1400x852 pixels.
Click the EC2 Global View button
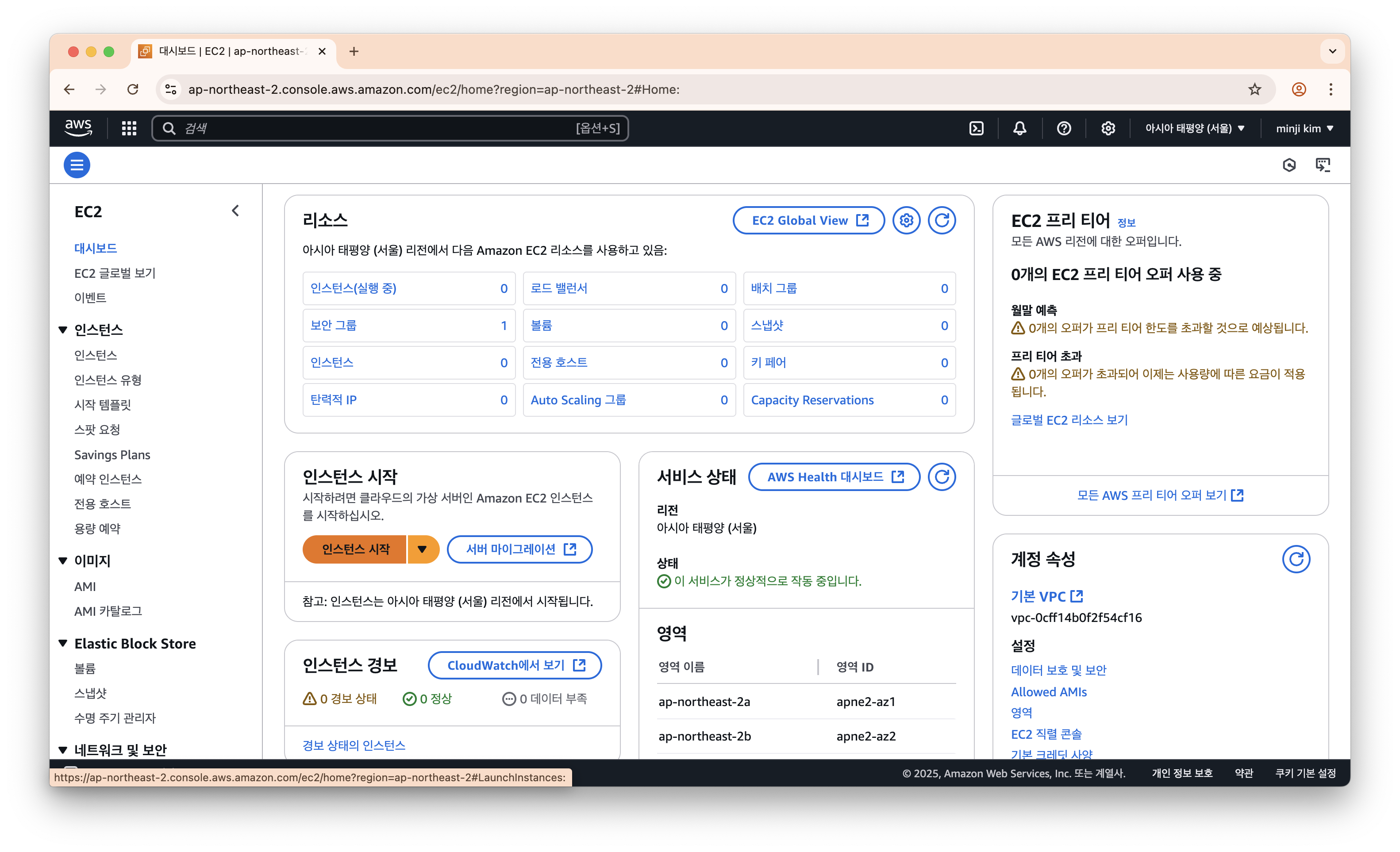808,220
